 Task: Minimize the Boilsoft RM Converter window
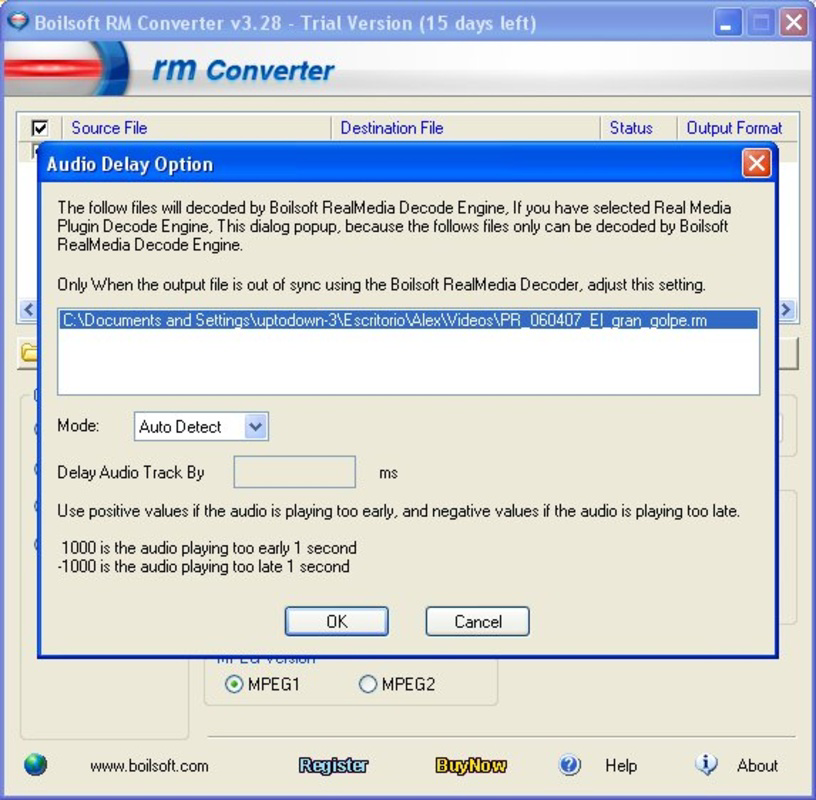pos(727,23)
